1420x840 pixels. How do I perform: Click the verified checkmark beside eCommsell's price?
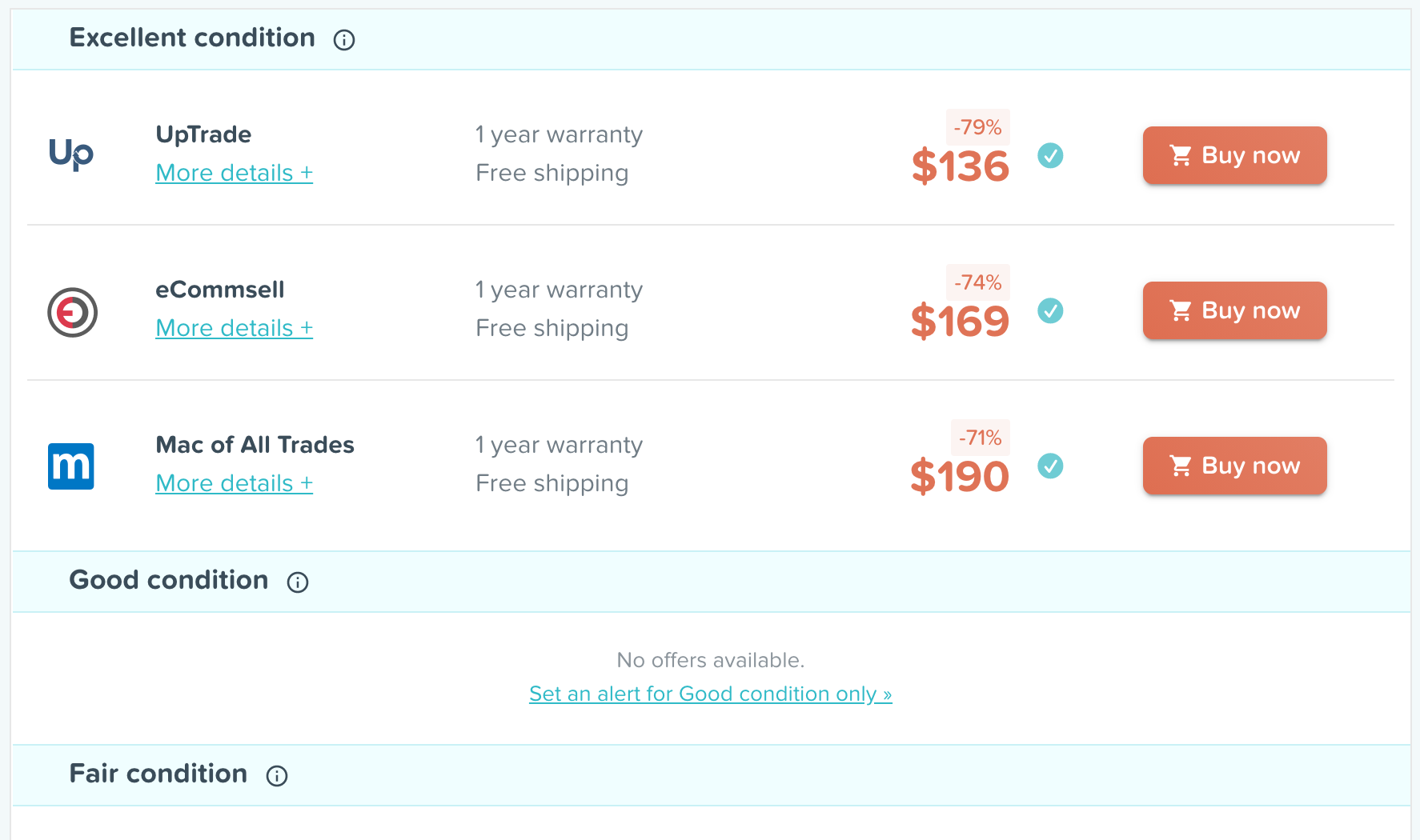point(1050,312)
